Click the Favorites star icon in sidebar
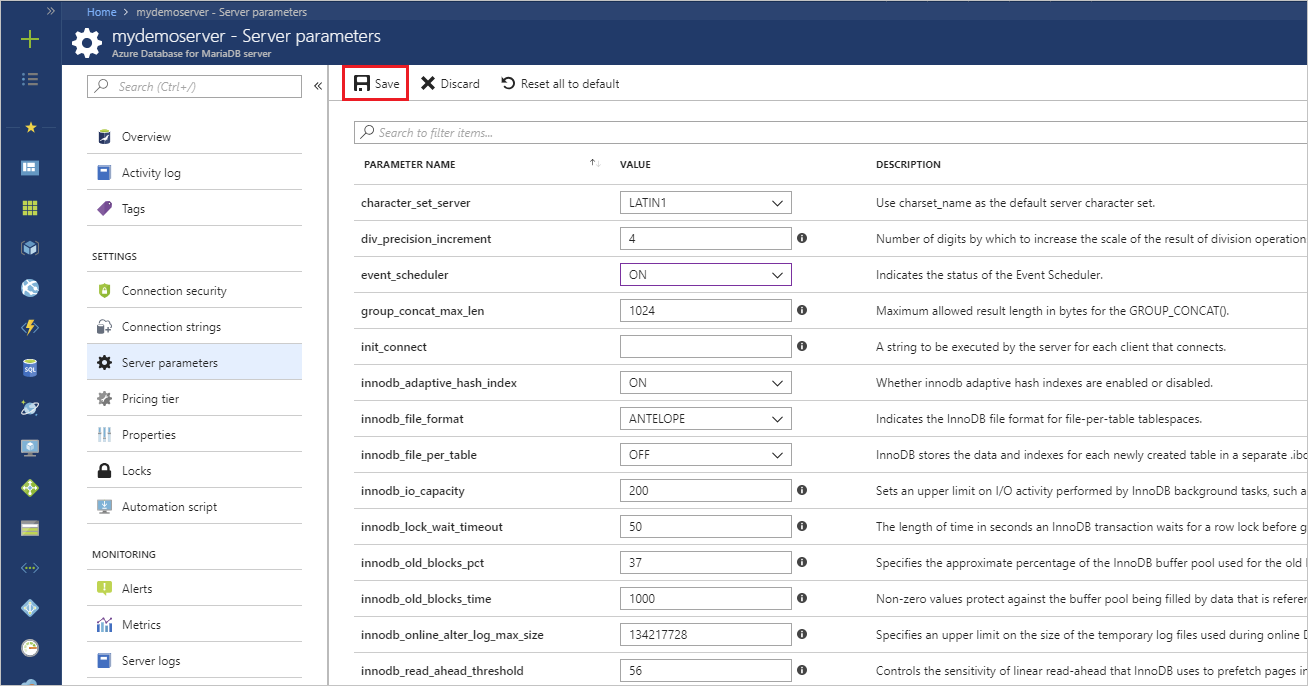This screenshot has height=686, width=1308. tap(30, 127)
